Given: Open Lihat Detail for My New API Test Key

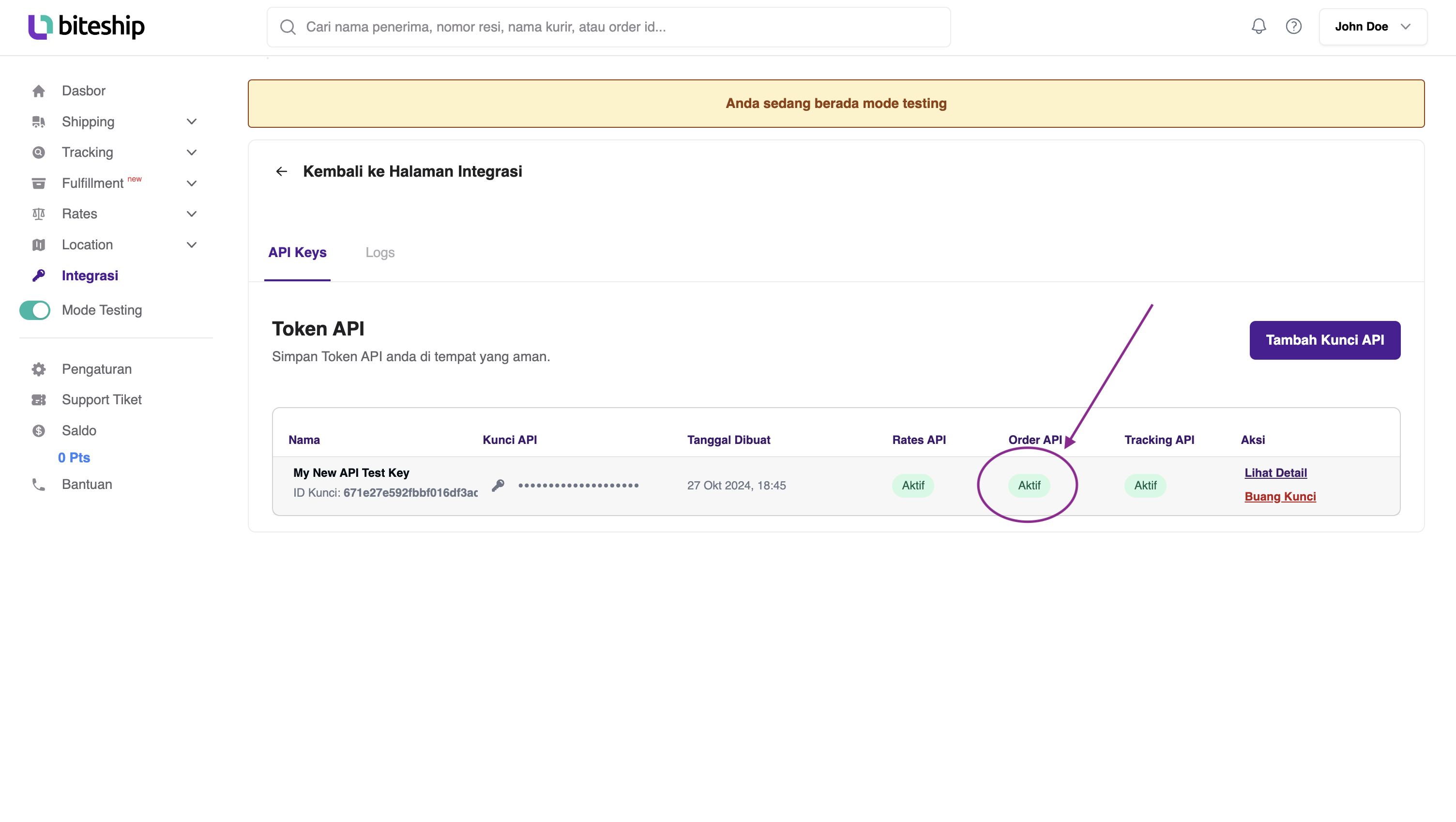Looking at the screenshot, I should click(x=1276, y=473).
